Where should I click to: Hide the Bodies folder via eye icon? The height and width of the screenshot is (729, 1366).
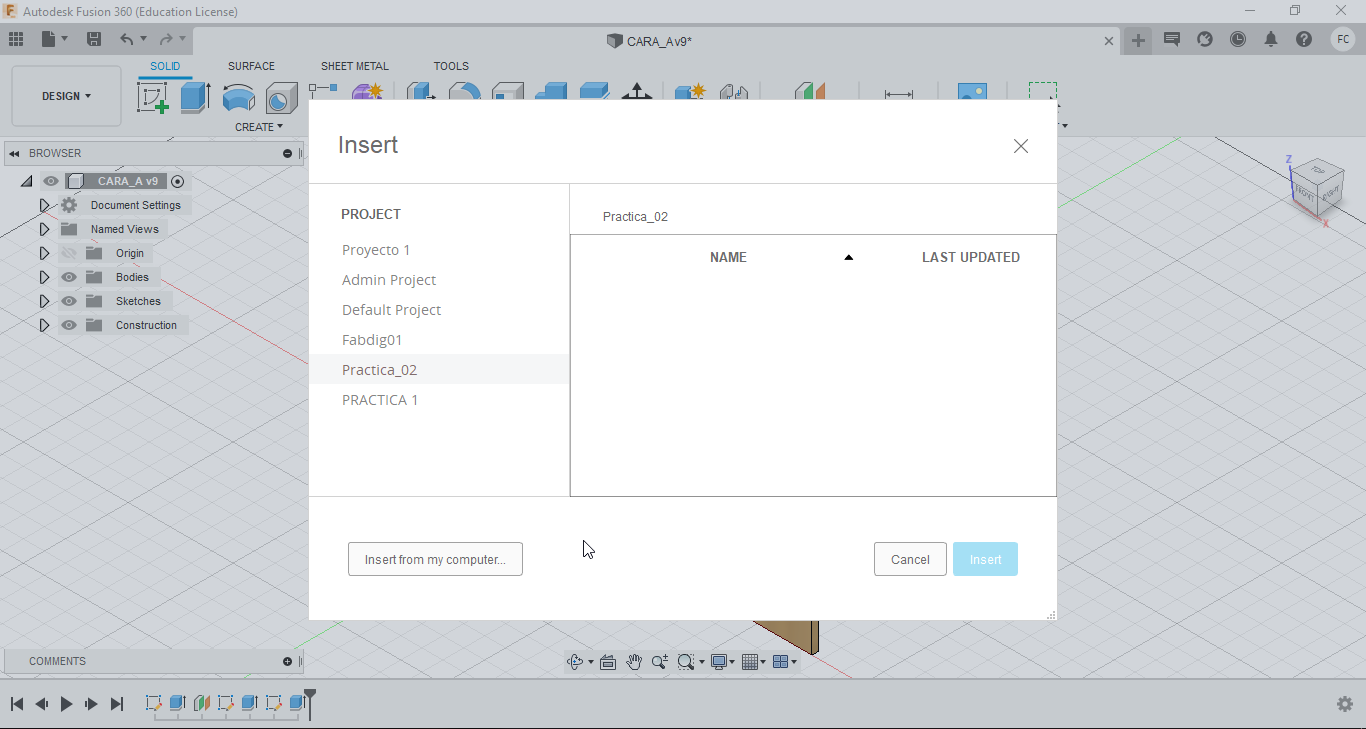coord(69,277)
